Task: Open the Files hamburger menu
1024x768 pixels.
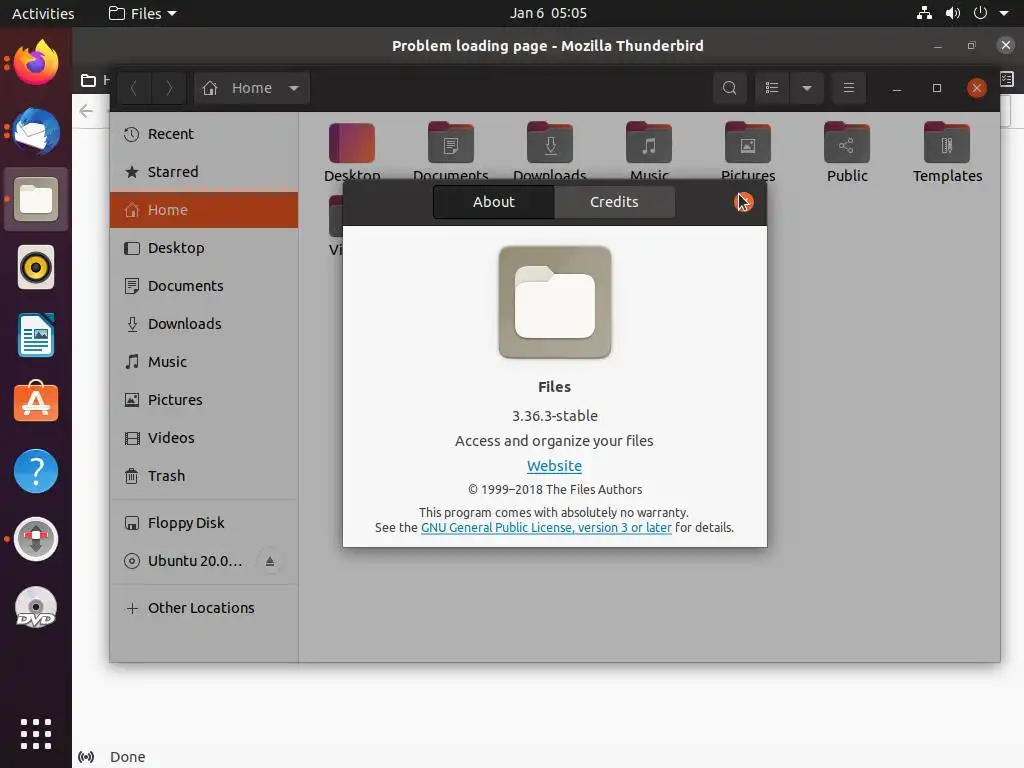Action: click(848, 88)
